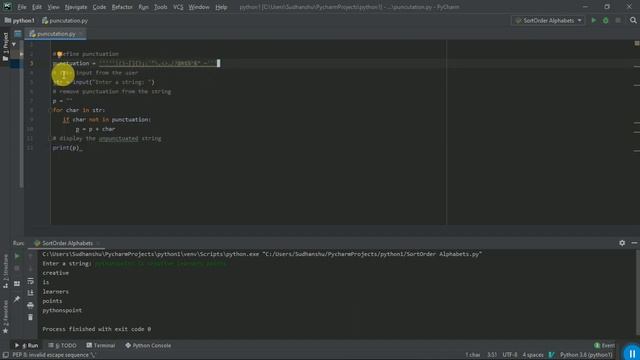
Task: Click the PEP 8 invalid escape sequence message
Action: tap(53, 355)
